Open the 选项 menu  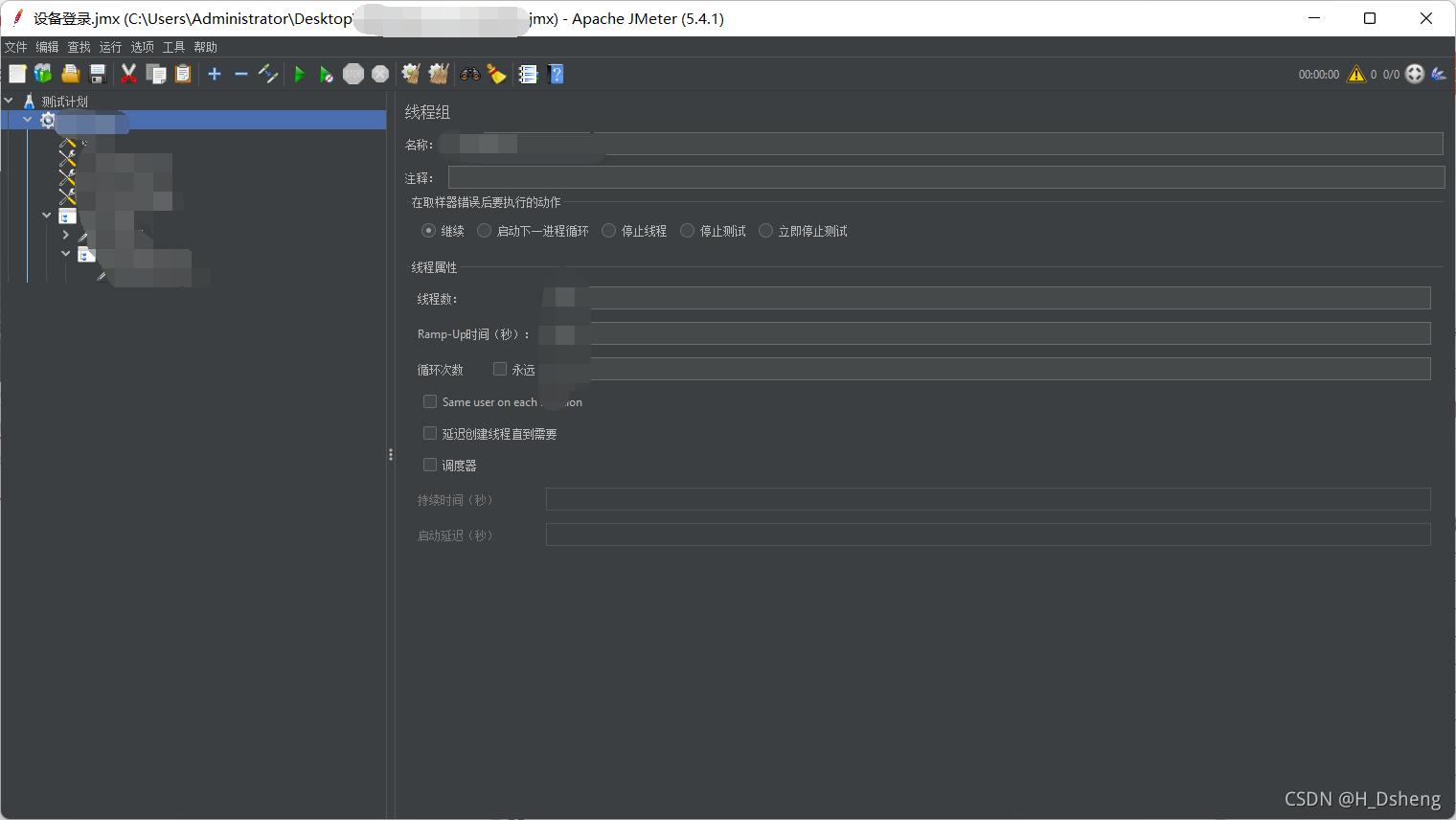coord(143,47)
